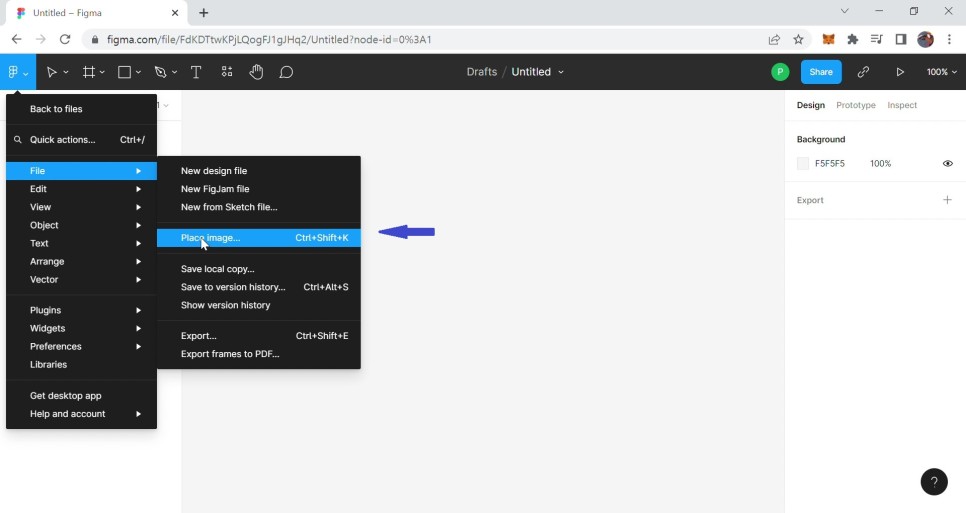Click Back to files
Screen dimensions: 966x513
81,109
